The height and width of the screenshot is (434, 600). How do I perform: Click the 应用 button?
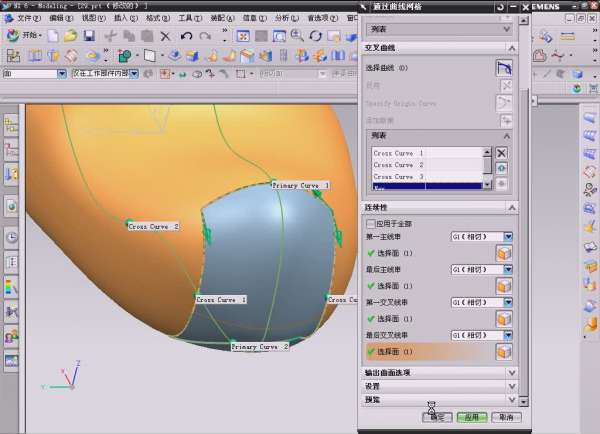(470, 417)
